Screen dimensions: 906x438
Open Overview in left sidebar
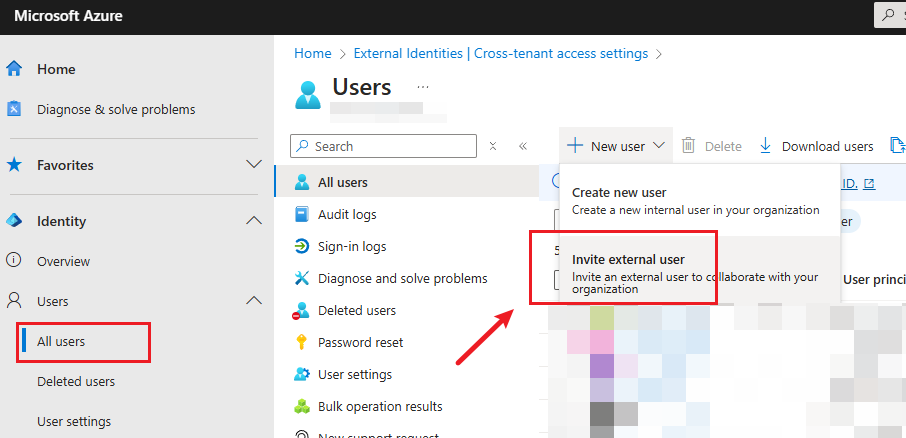(64, 261)
